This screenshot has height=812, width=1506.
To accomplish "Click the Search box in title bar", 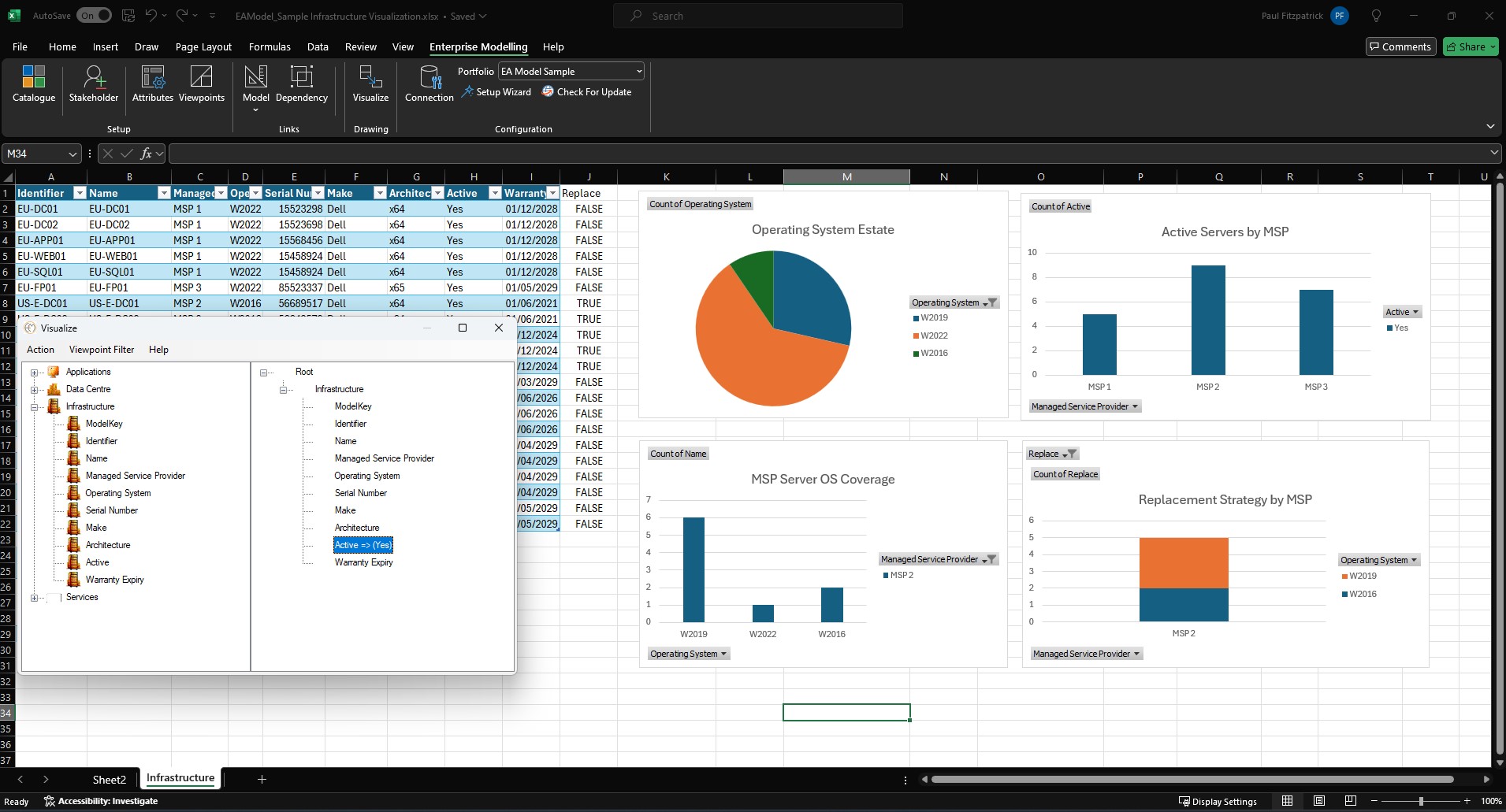I will (758, 16).
